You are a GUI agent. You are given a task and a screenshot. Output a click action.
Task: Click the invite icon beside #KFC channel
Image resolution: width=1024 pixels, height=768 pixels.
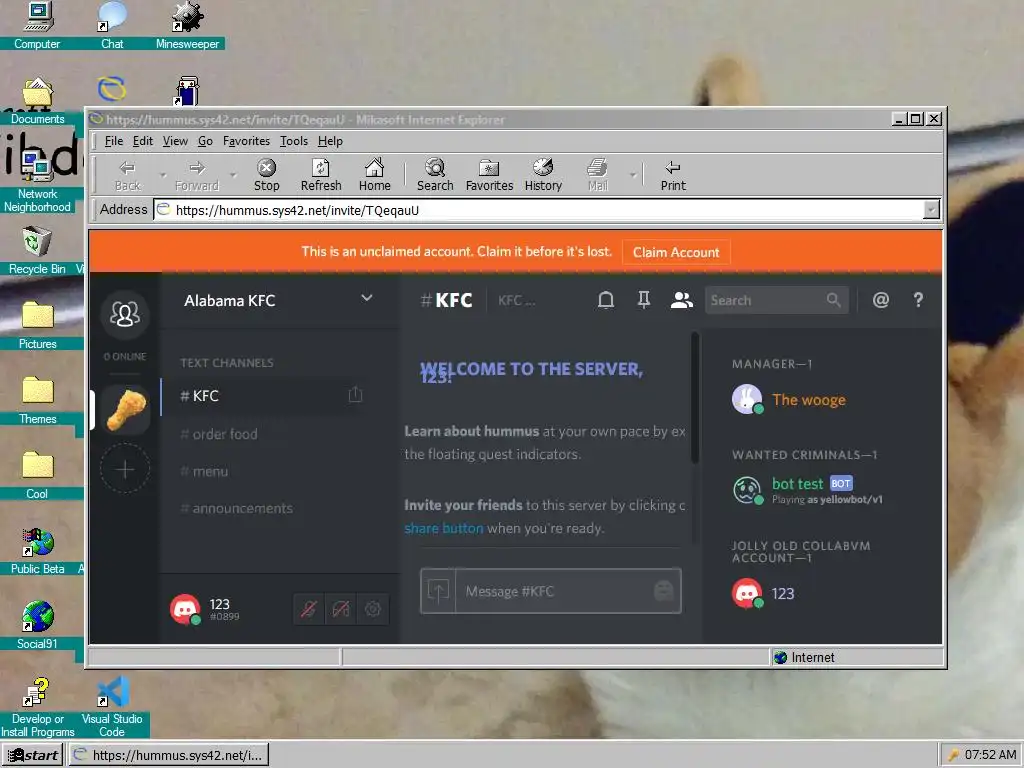355,394
